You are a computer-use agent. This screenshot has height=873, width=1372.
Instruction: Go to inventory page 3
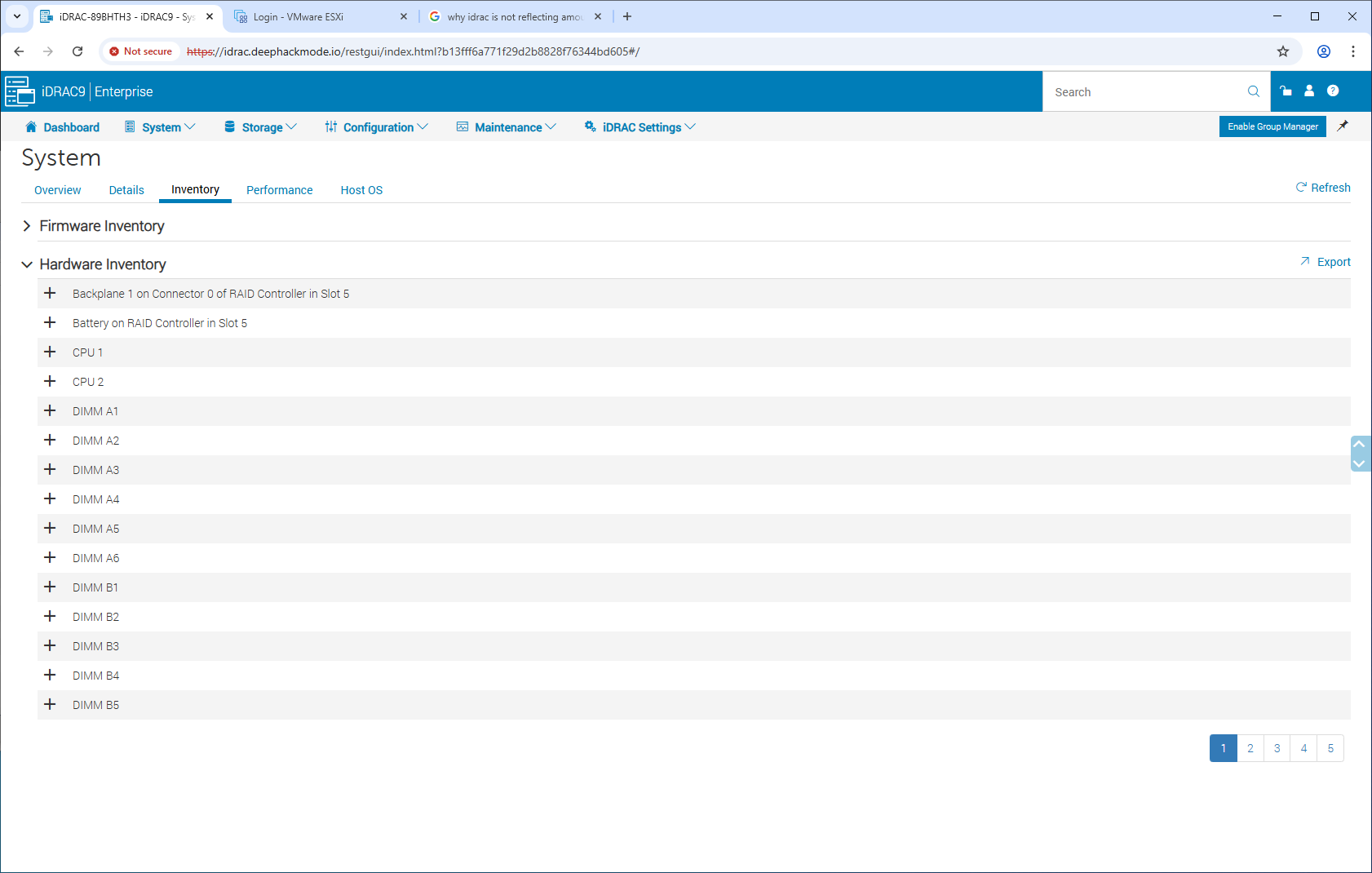click(1277, 748)
